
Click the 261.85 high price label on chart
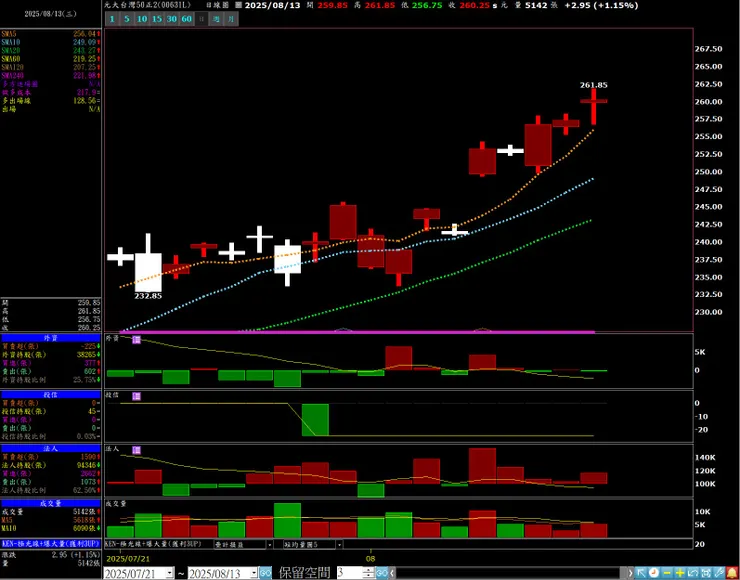[593, 85]
